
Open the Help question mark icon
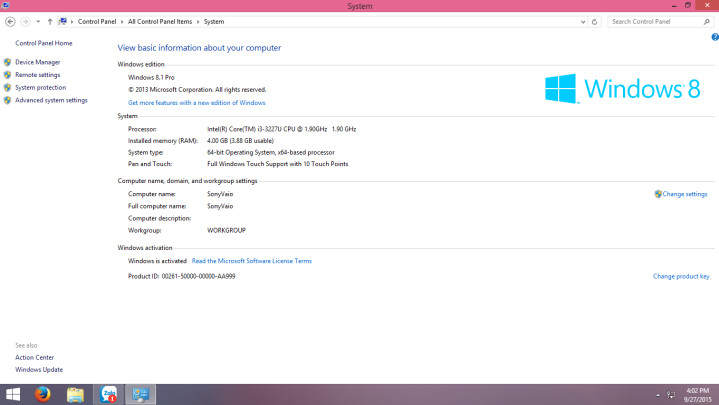[x=711, y=36]
